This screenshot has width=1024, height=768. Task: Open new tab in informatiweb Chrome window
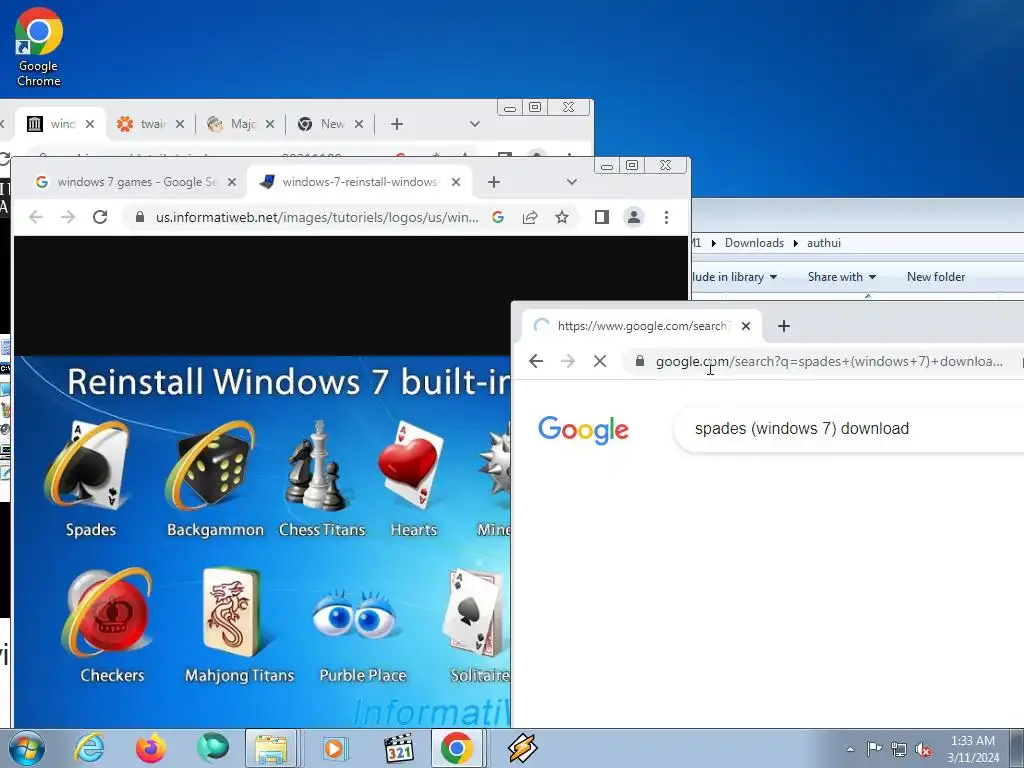pyautogui.click(x=494, y=182)
